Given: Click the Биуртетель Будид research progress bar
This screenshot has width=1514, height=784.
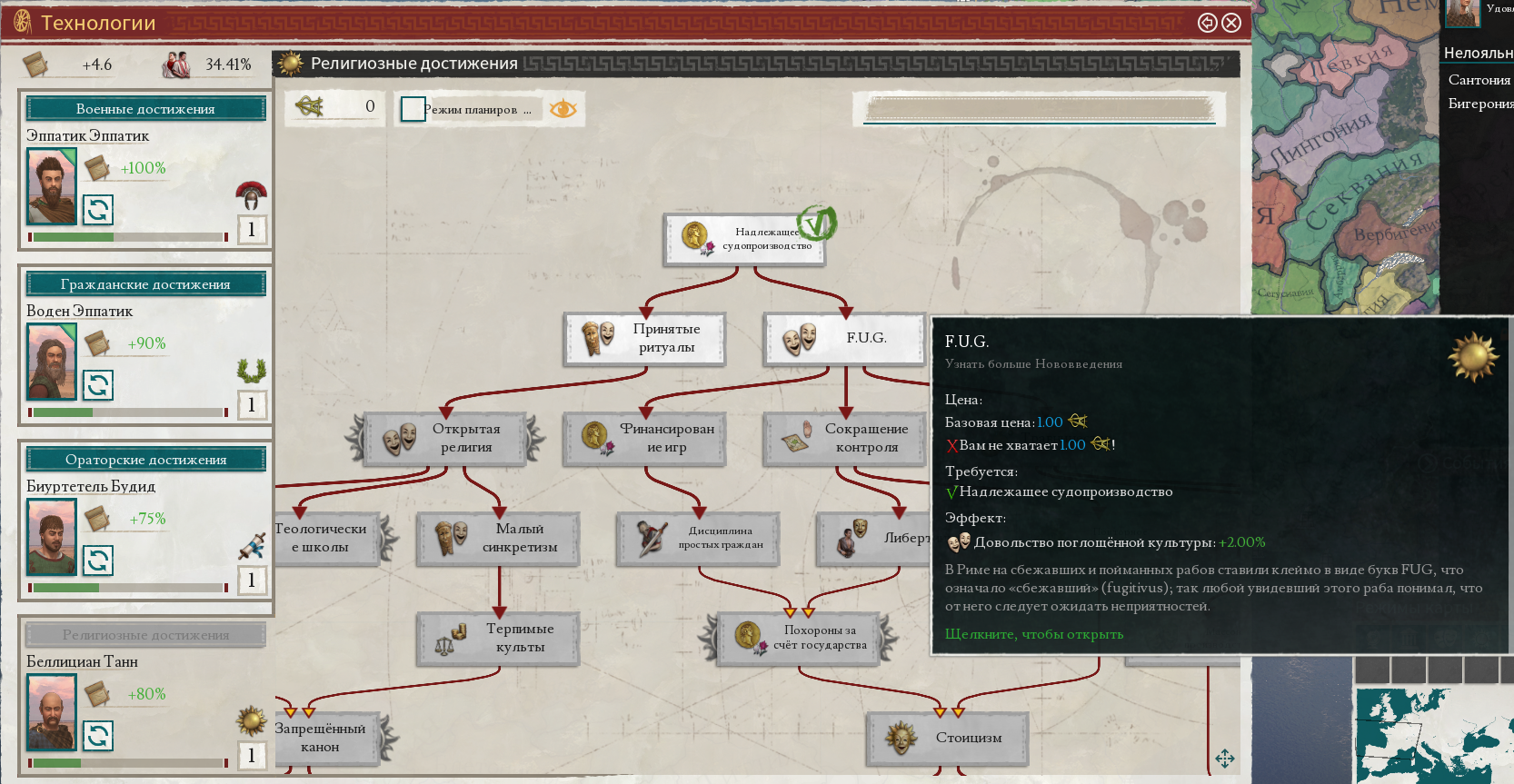Looking at the screenshot, I should (x=127, y=588).
